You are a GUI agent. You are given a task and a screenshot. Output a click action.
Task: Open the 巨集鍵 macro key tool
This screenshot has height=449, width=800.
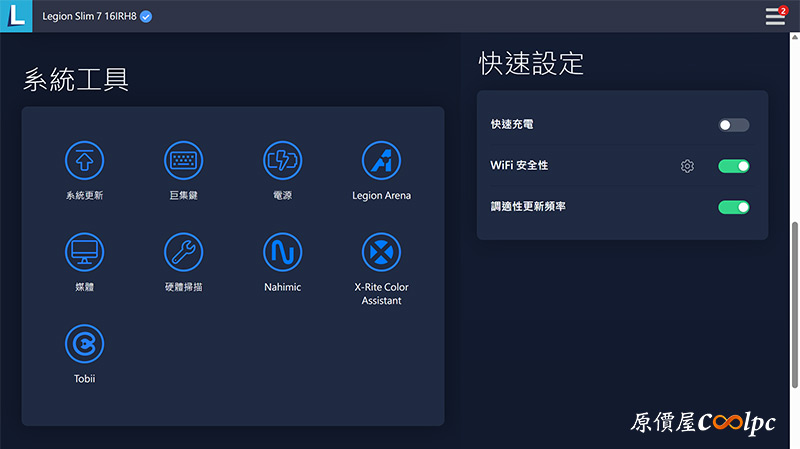(183, 160)
